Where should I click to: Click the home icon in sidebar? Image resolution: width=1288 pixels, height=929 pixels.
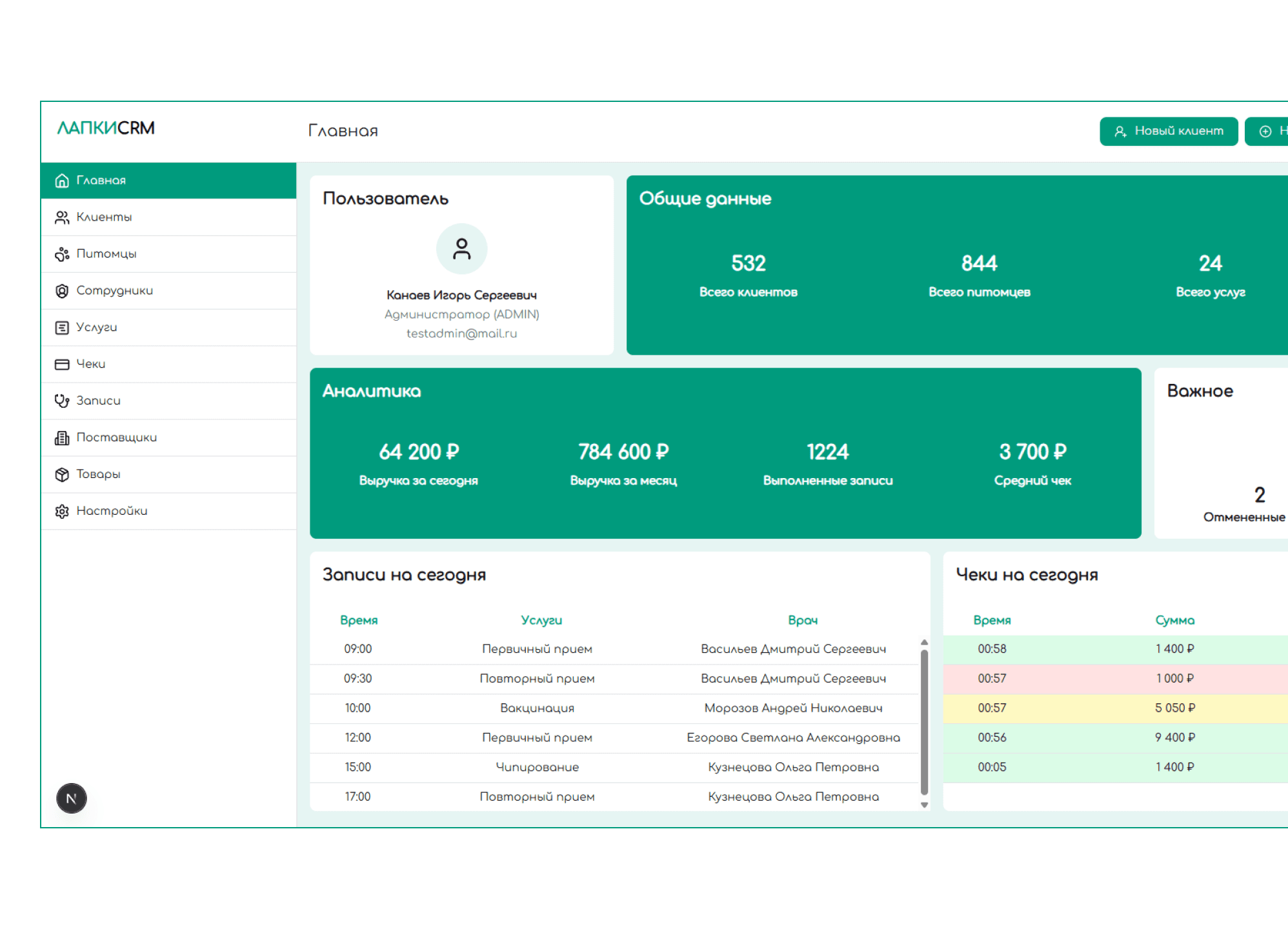62,181
